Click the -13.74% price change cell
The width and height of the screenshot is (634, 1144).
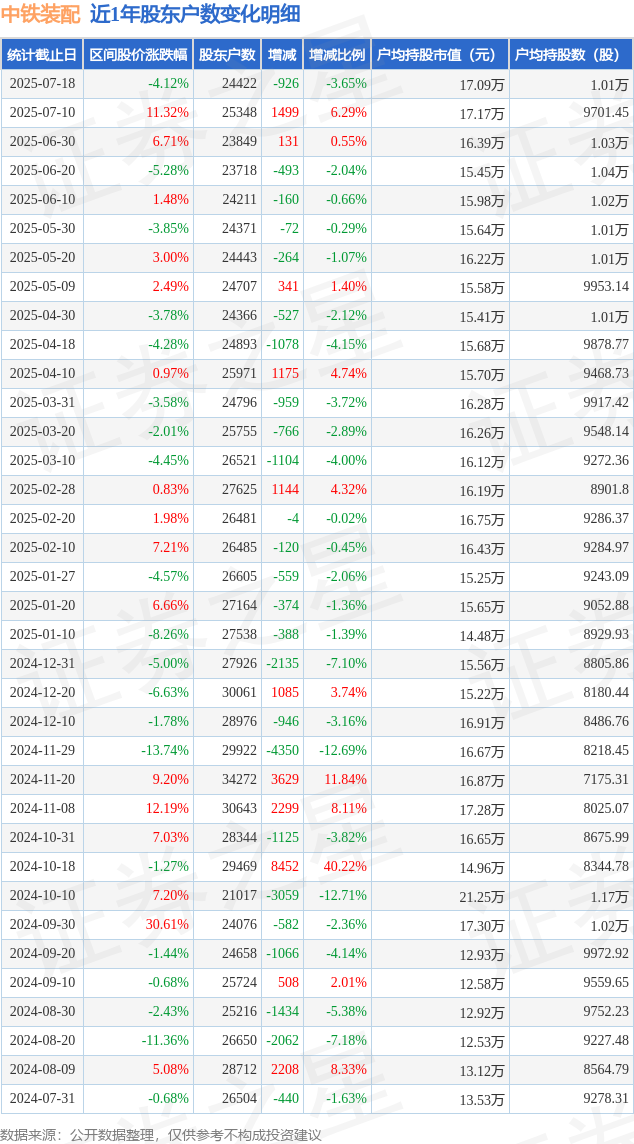[164, 750]
